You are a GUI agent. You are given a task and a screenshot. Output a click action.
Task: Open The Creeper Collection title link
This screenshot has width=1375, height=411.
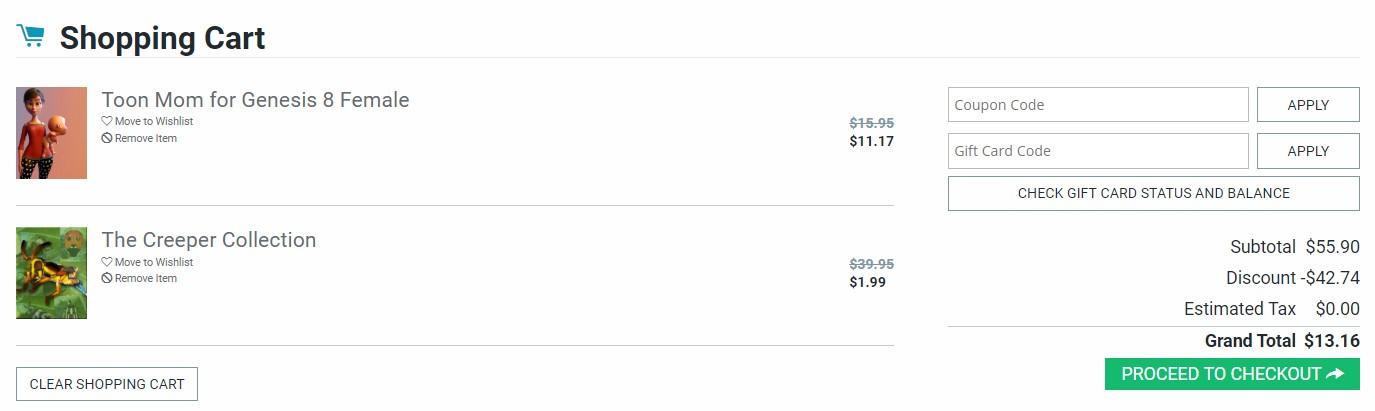pyautogui.click(x=208, y=240)
